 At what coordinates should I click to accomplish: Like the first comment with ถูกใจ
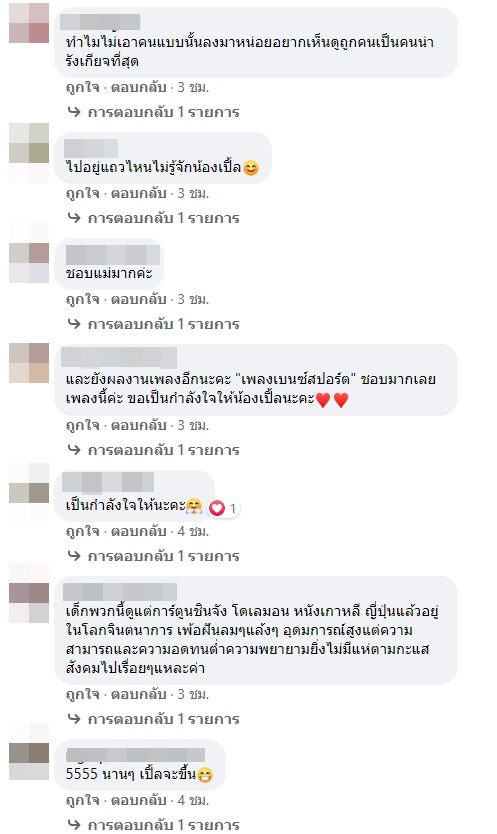(82, 87)
